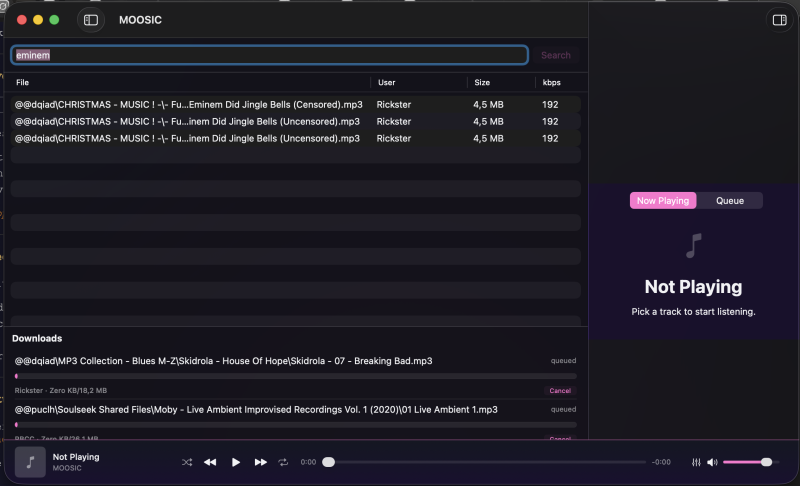
Task: Start playback with the play button
Action: pyautogui.click(x=235, y=462)
